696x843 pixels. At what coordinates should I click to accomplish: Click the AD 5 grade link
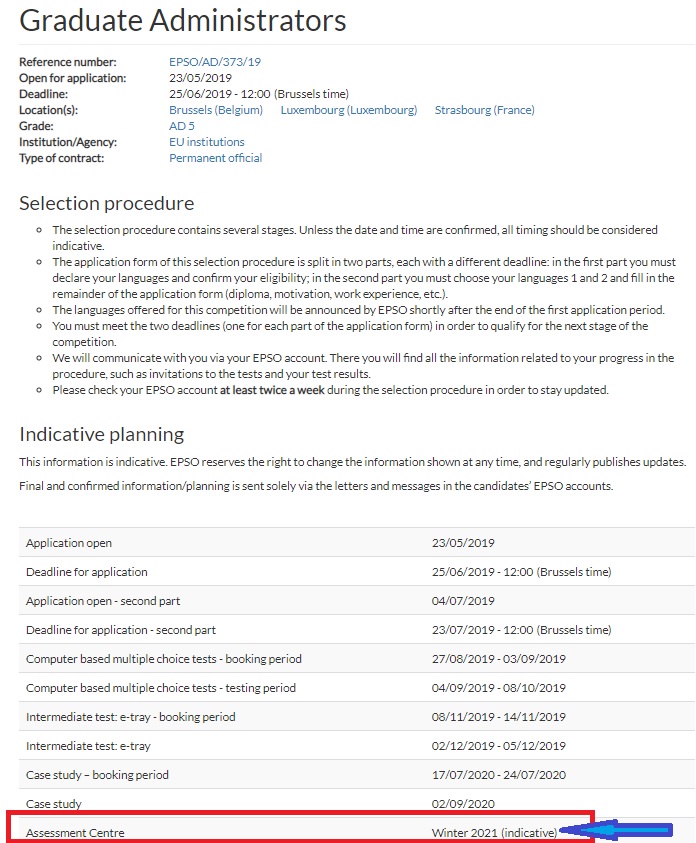click(182, 126)
